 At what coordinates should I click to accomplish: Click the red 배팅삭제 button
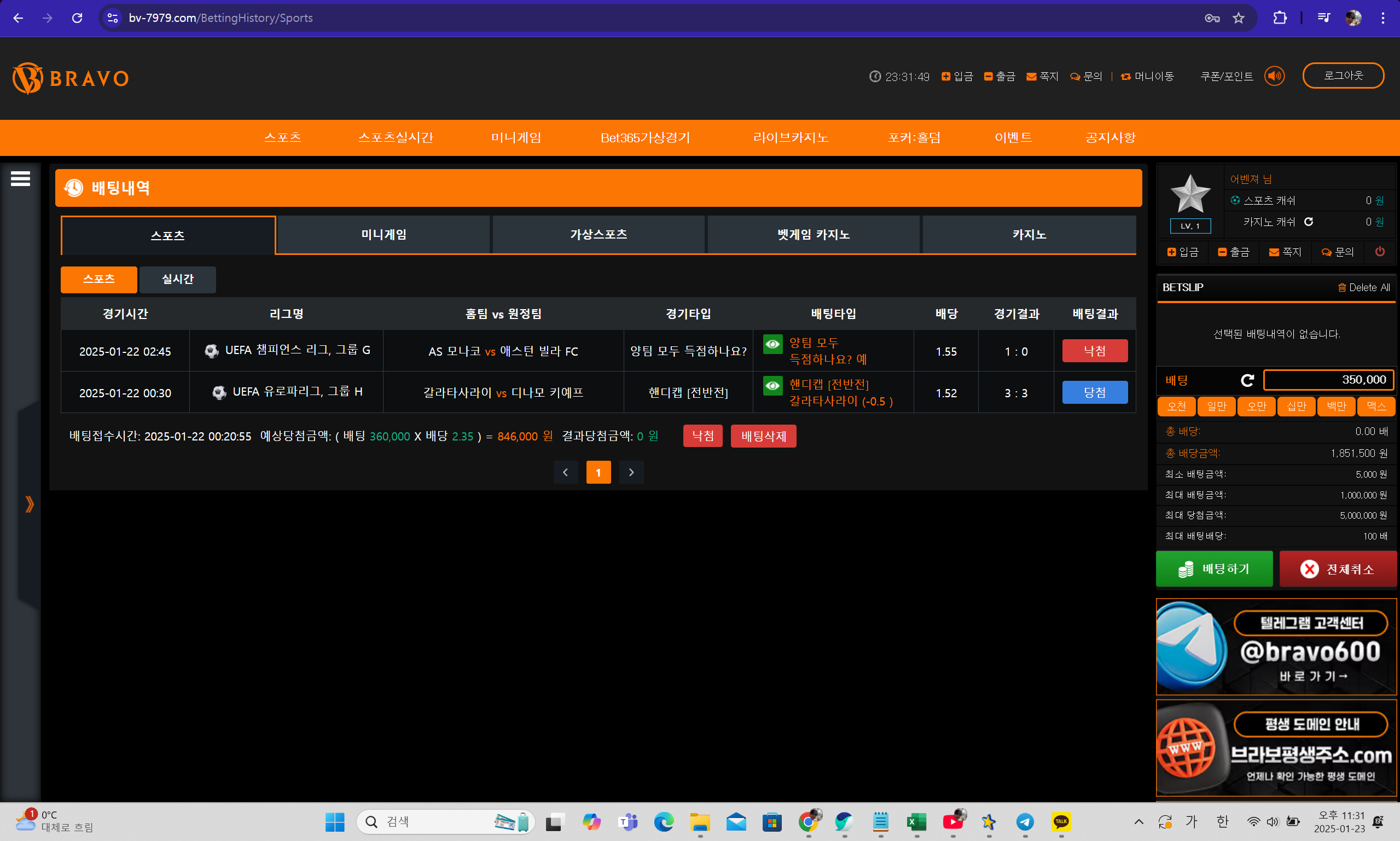[x=763, y=436]
